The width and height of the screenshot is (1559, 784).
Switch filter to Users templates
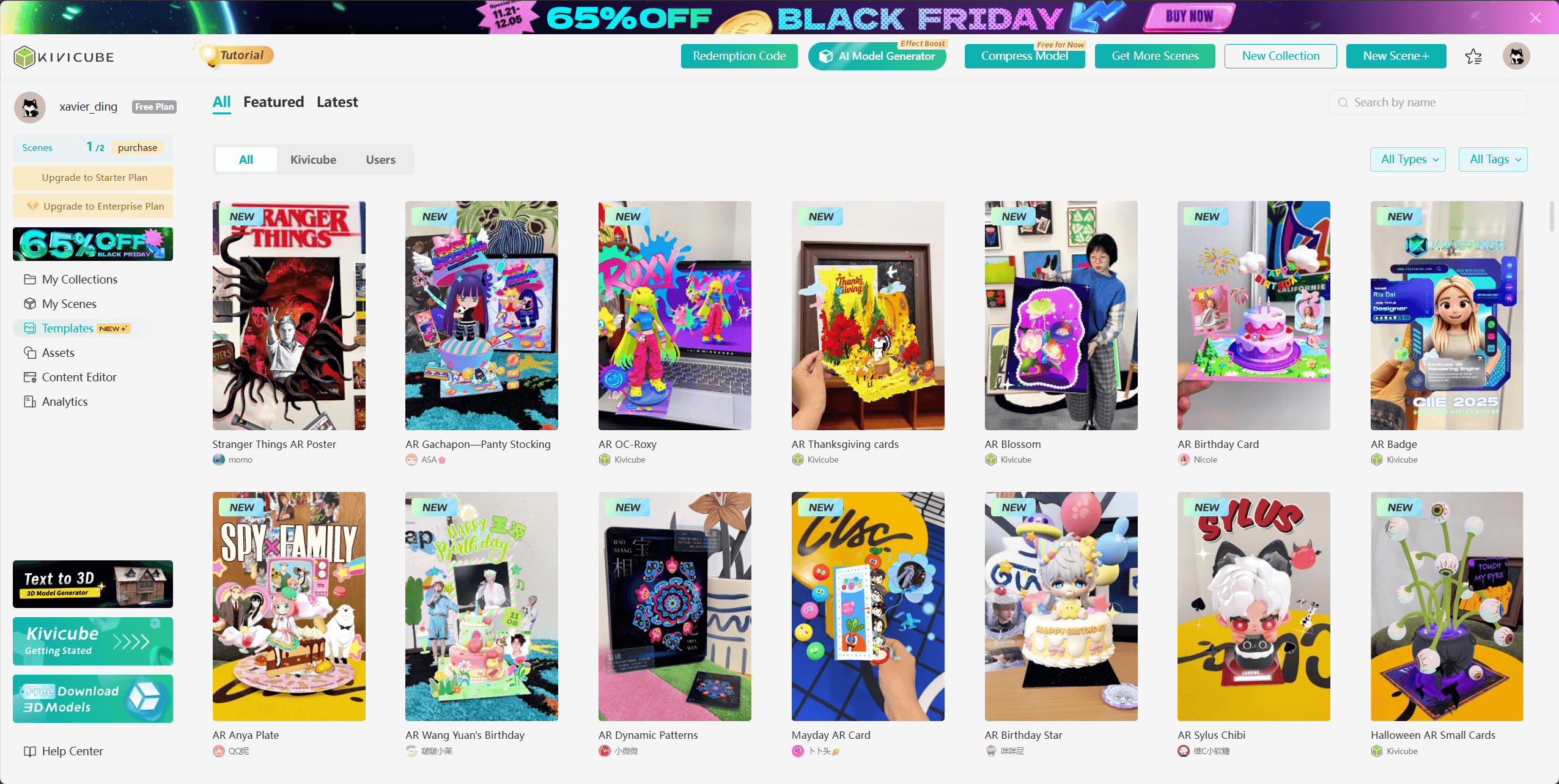click(380, 159)
